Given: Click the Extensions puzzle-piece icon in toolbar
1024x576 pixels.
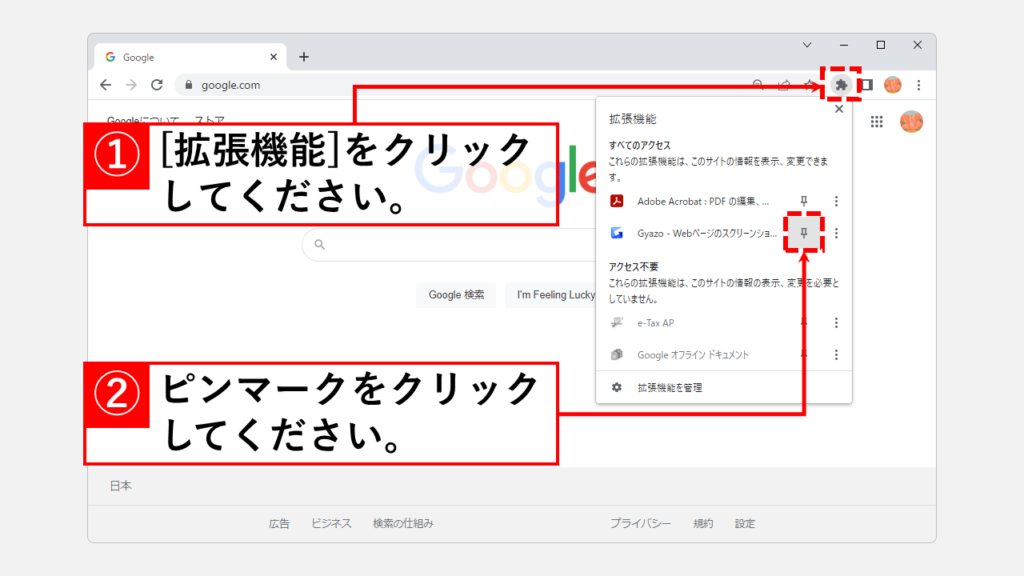Looking at the screenshot, I should (x=841, y=85).
